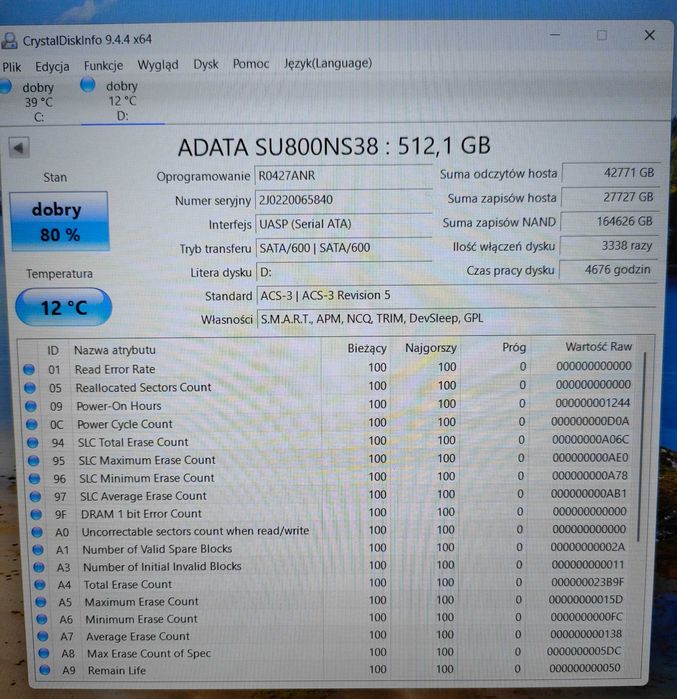Select the Total Erase Count raw value 000000023B9F
The width and height of the screenshot is (677, 699).
tap(587, 582)
